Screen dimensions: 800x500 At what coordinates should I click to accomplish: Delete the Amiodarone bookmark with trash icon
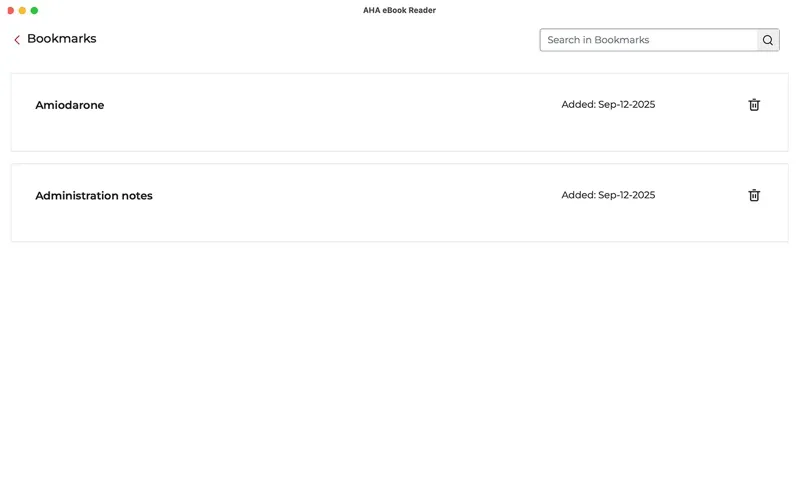pos(754,105)
